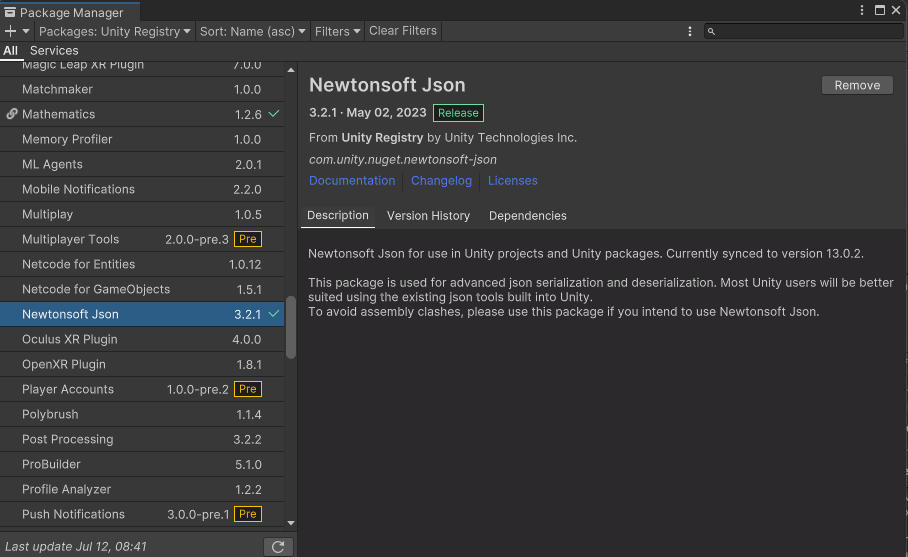Select the Polybrush package
This screenshot has height=557, width=908.
tap(142, 414)
